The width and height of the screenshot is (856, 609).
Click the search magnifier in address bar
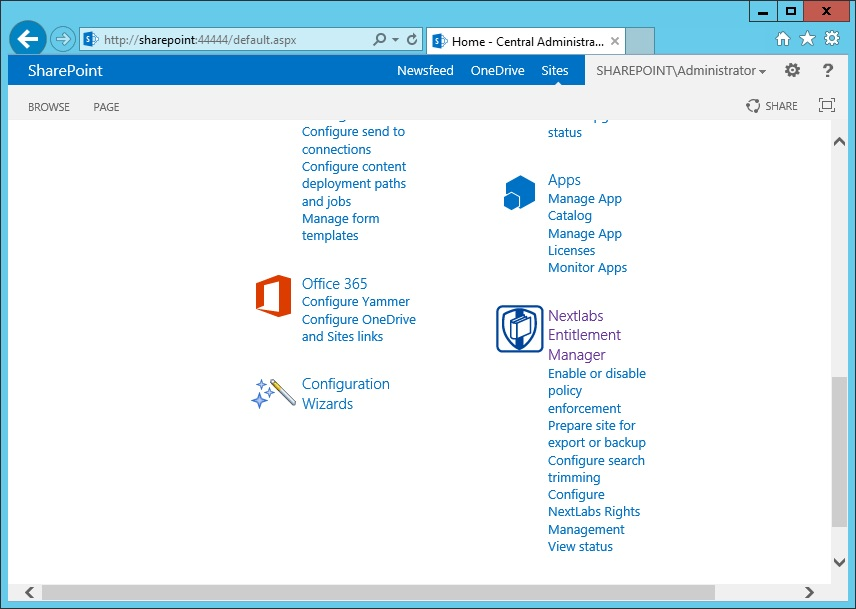coord(379,39)
